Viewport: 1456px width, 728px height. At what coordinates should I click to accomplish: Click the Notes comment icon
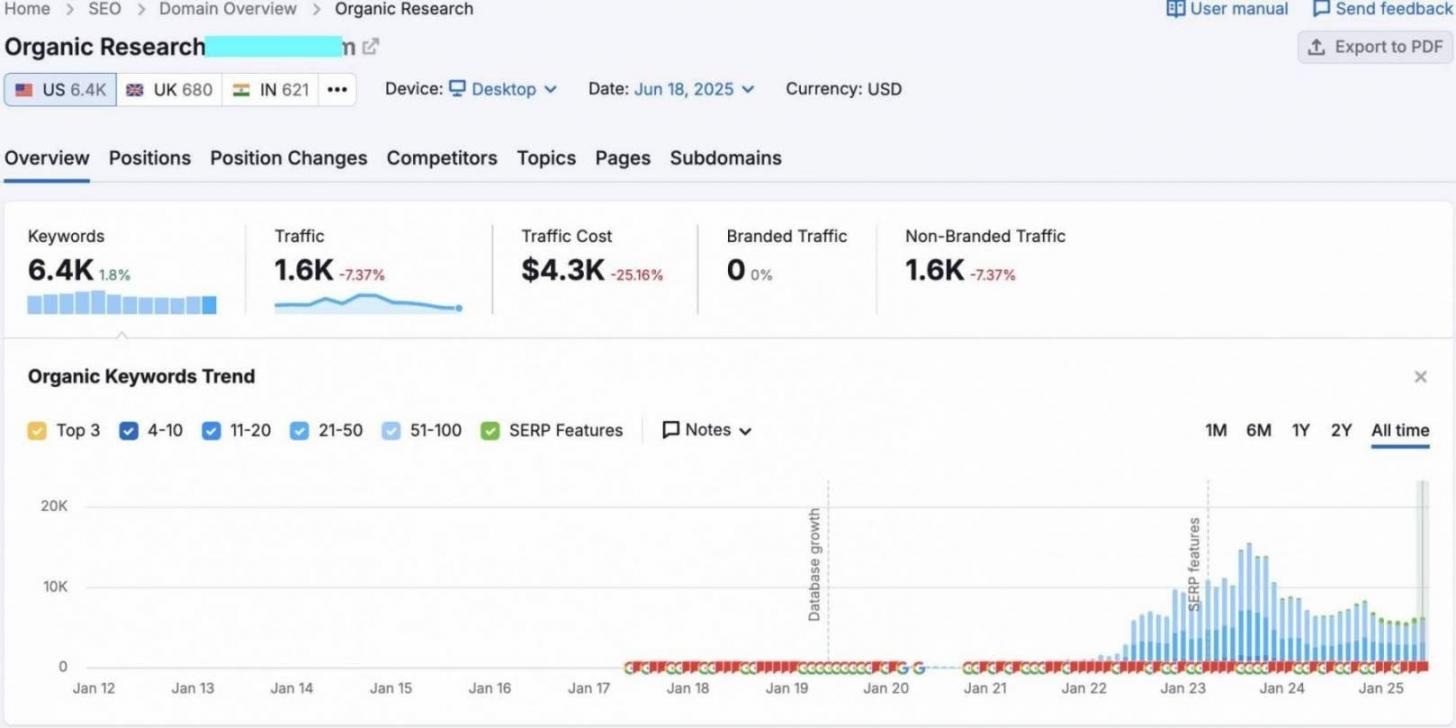click(x=671, y=430)
